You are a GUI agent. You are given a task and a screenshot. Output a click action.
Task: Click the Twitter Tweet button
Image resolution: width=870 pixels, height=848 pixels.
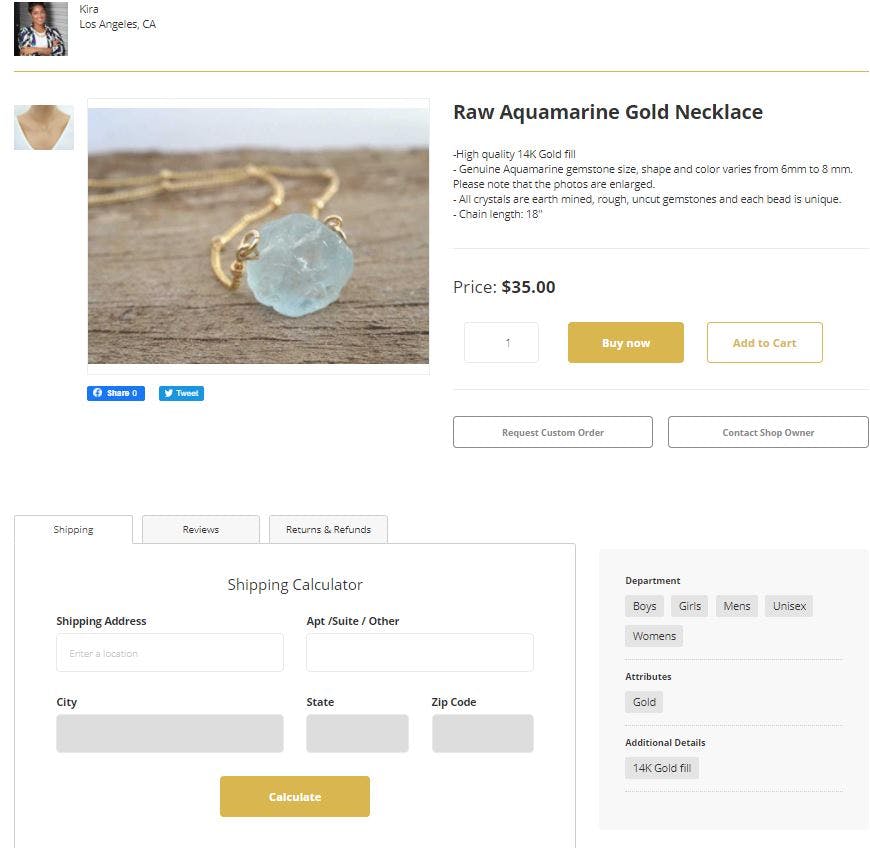(x=181, y=393)
